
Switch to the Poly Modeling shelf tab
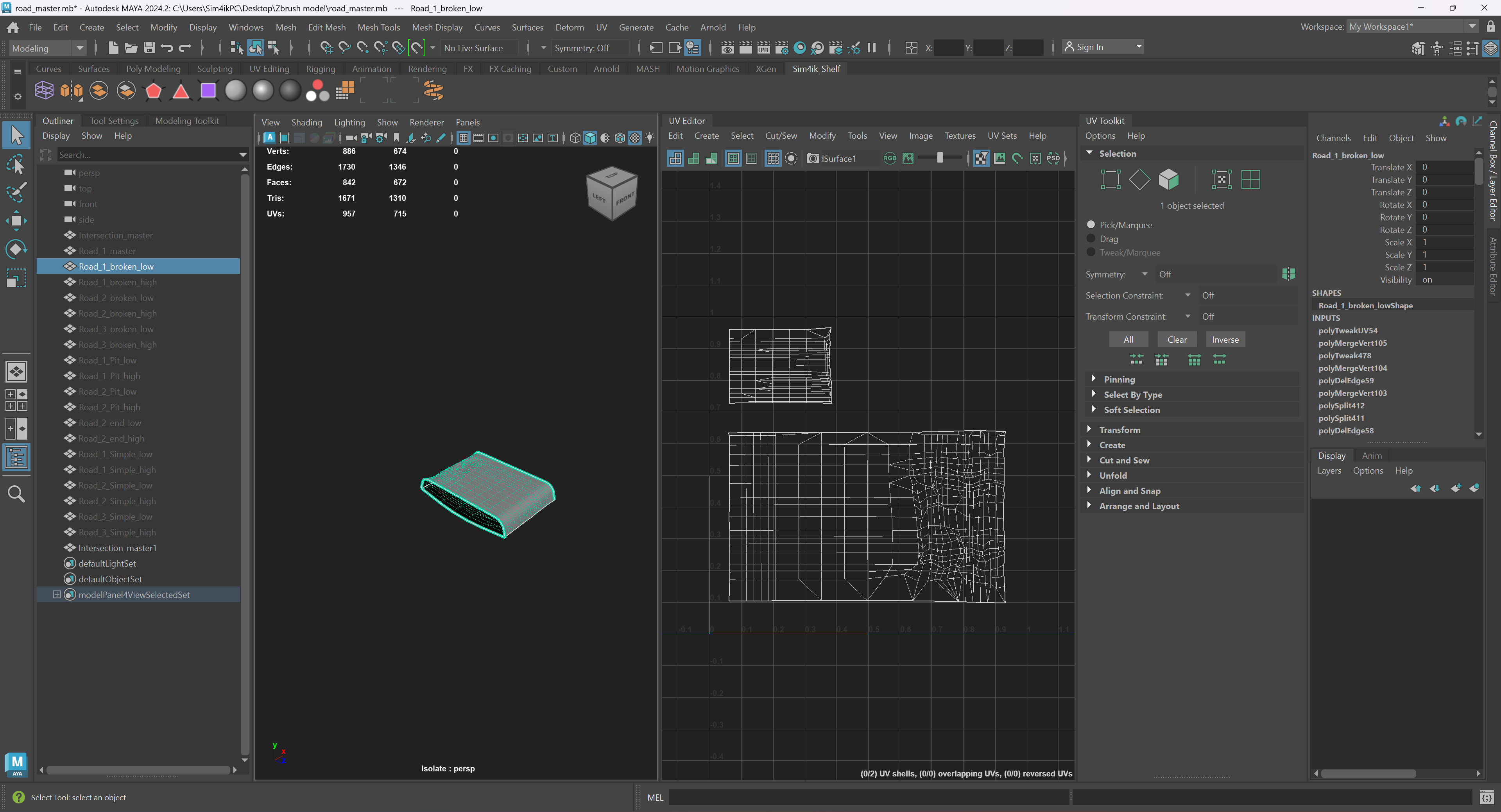coord(153,69)
